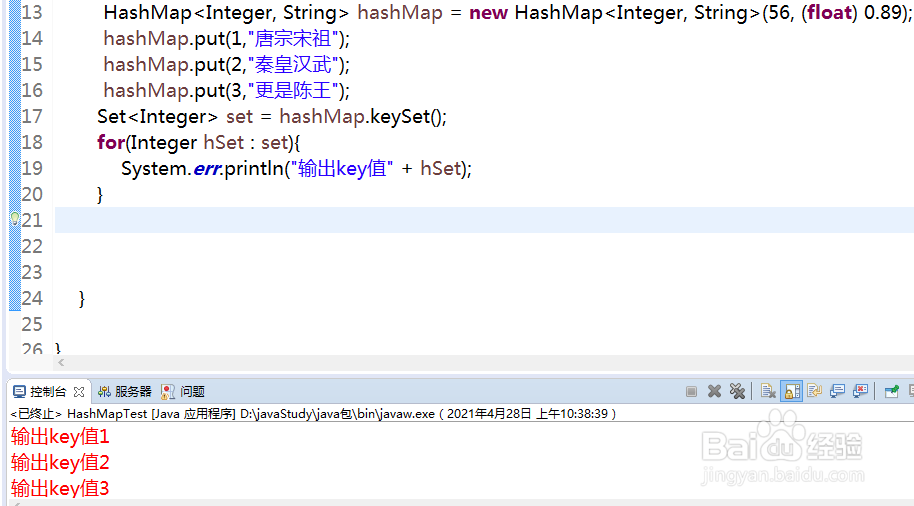Screen dimensions: 914x506
Task: Click the '(float)' cast on line 13
Action: [x=829, y=12]
